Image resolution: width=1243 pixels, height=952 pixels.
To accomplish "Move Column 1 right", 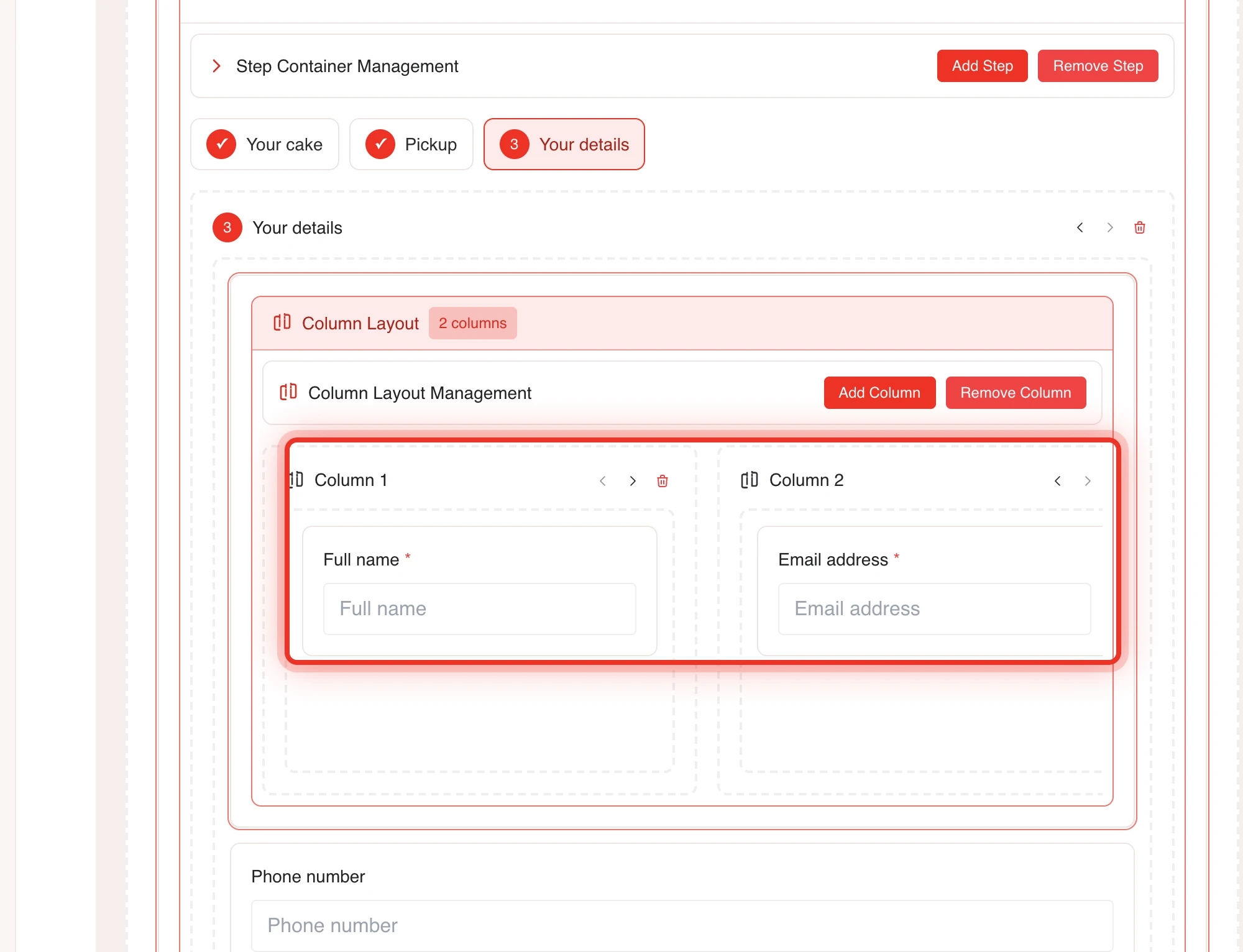I will (633, 481).
